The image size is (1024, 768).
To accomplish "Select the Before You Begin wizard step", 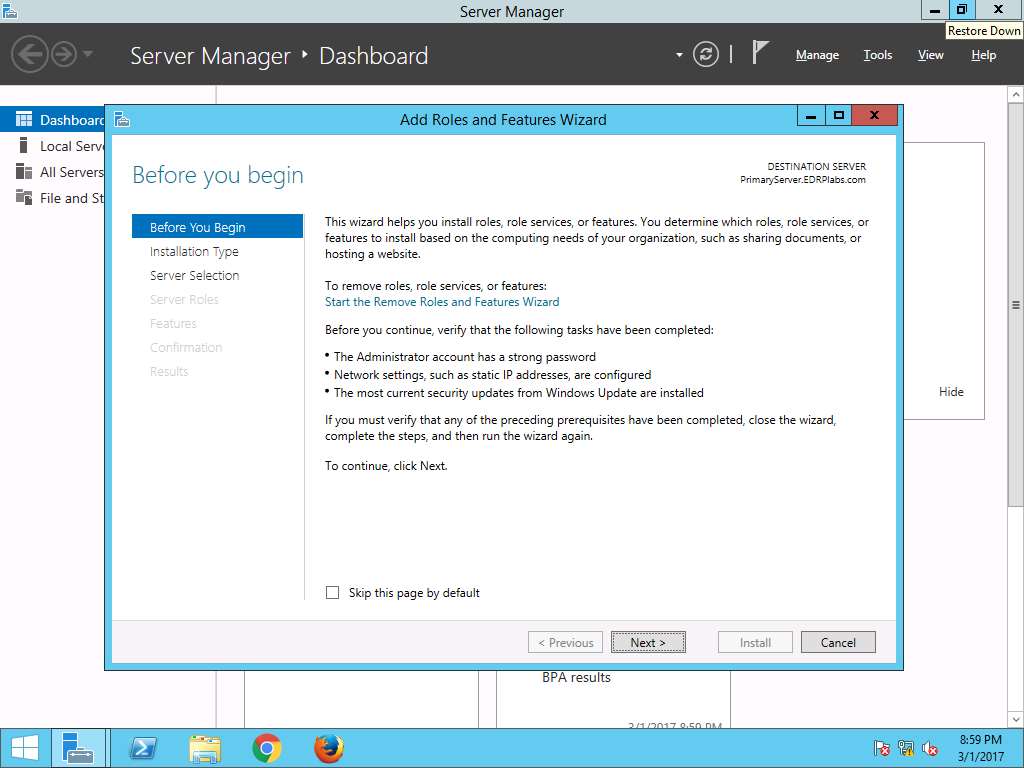I will (x=217, y=227).
